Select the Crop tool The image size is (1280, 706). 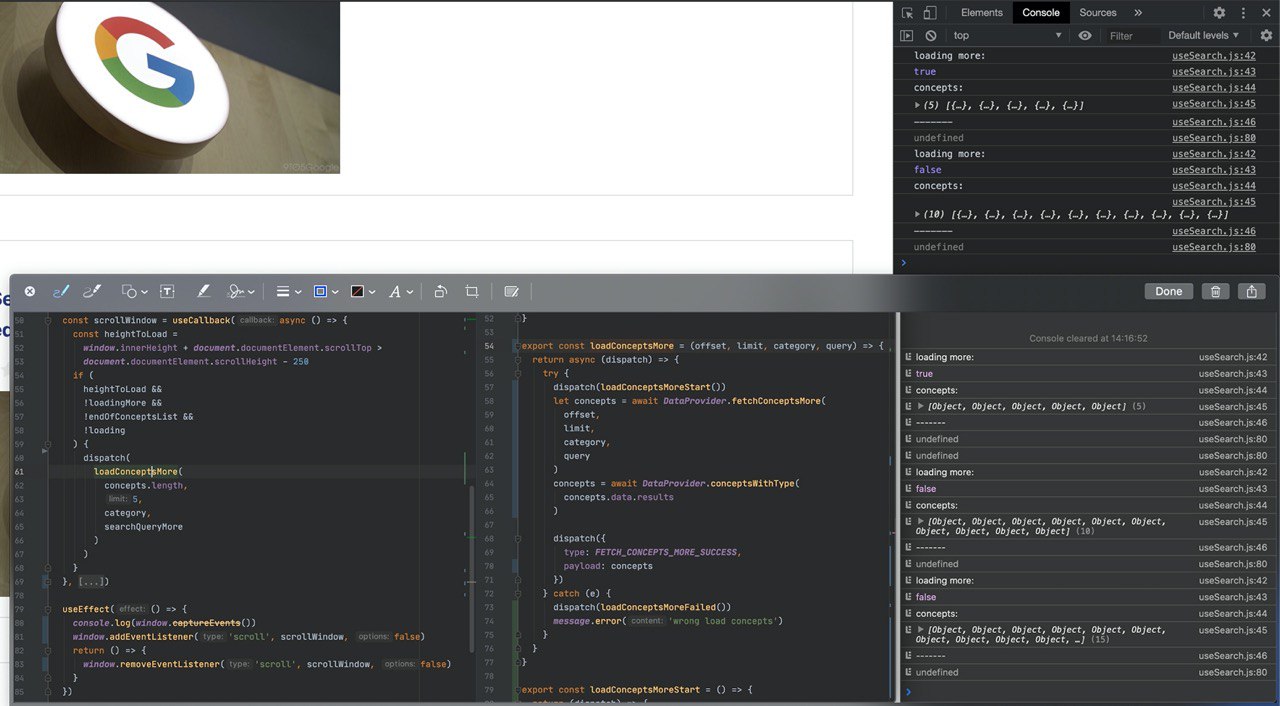coord(472,291)
